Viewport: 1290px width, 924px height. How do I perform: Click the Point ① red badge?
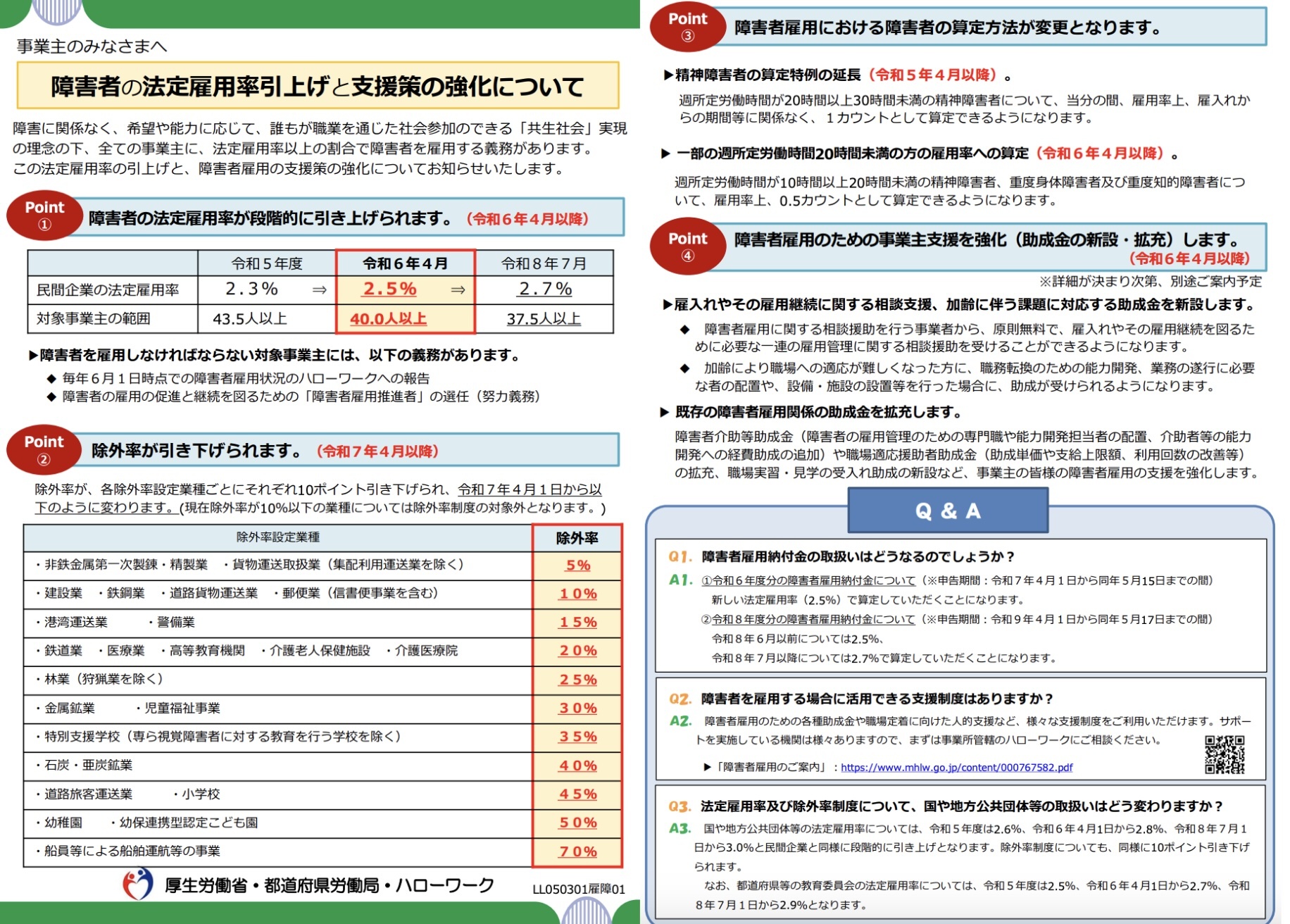coord(44,216)
